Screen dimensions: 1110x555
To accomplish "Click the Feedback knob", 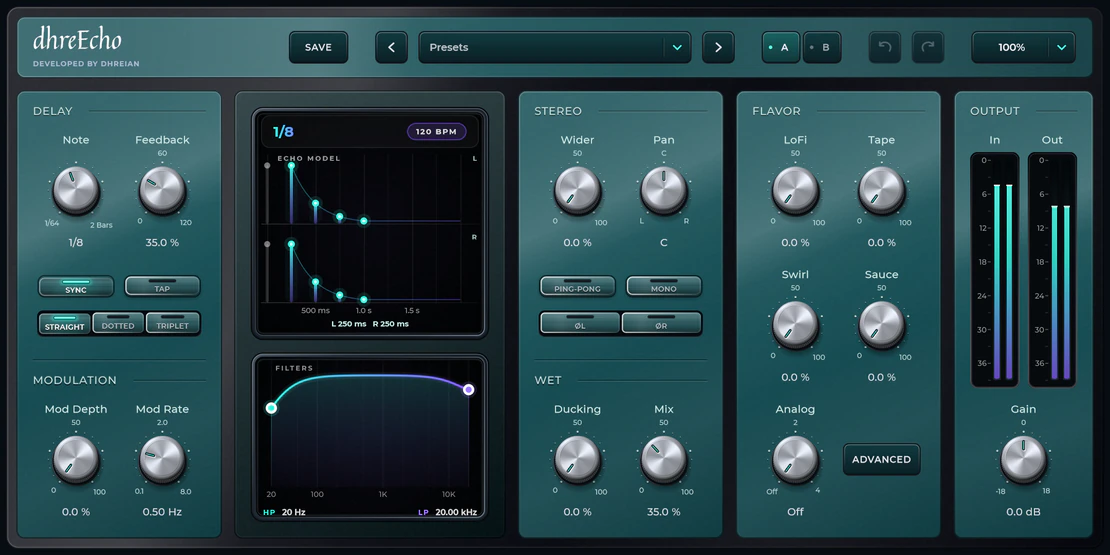I will 162,190.
